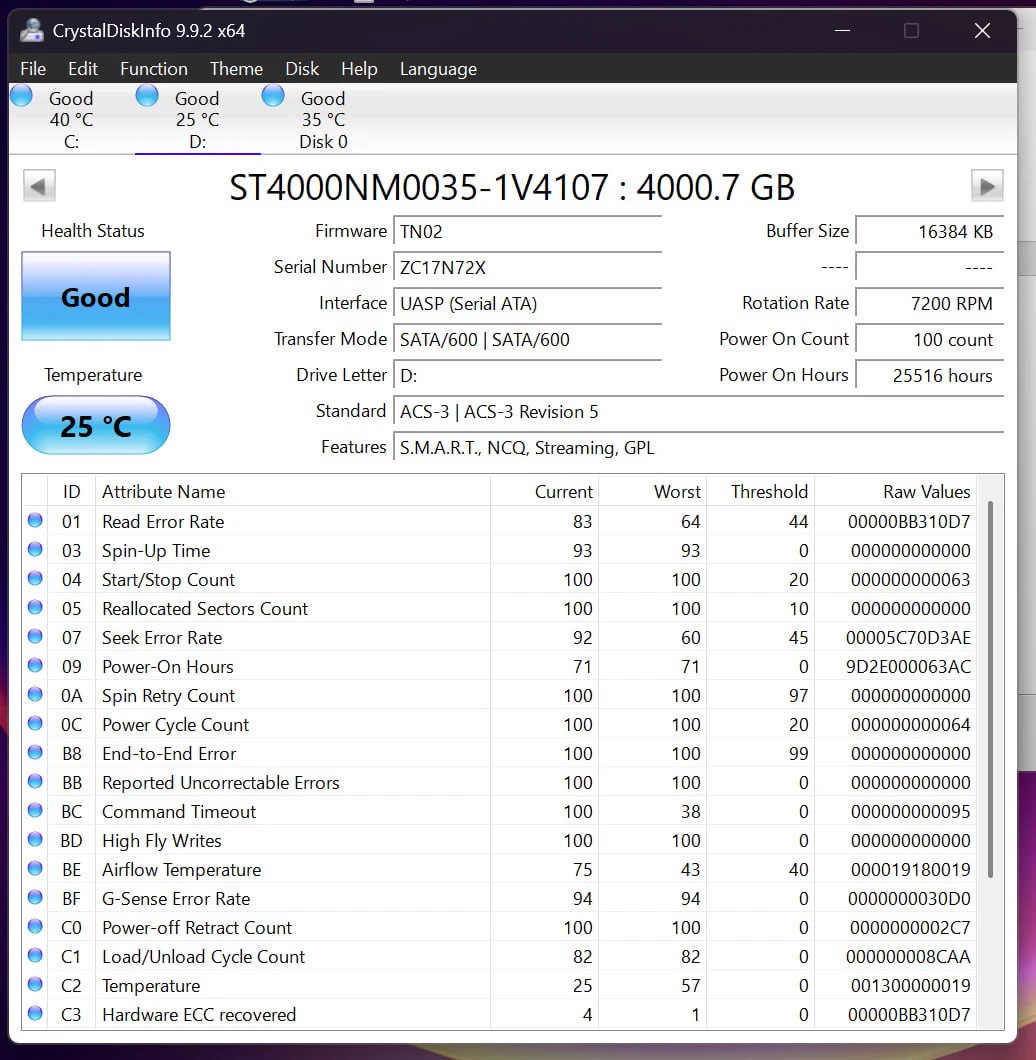
Task: Click the Rotation Rate value 7200 RPM
Action: pos(930,304)
